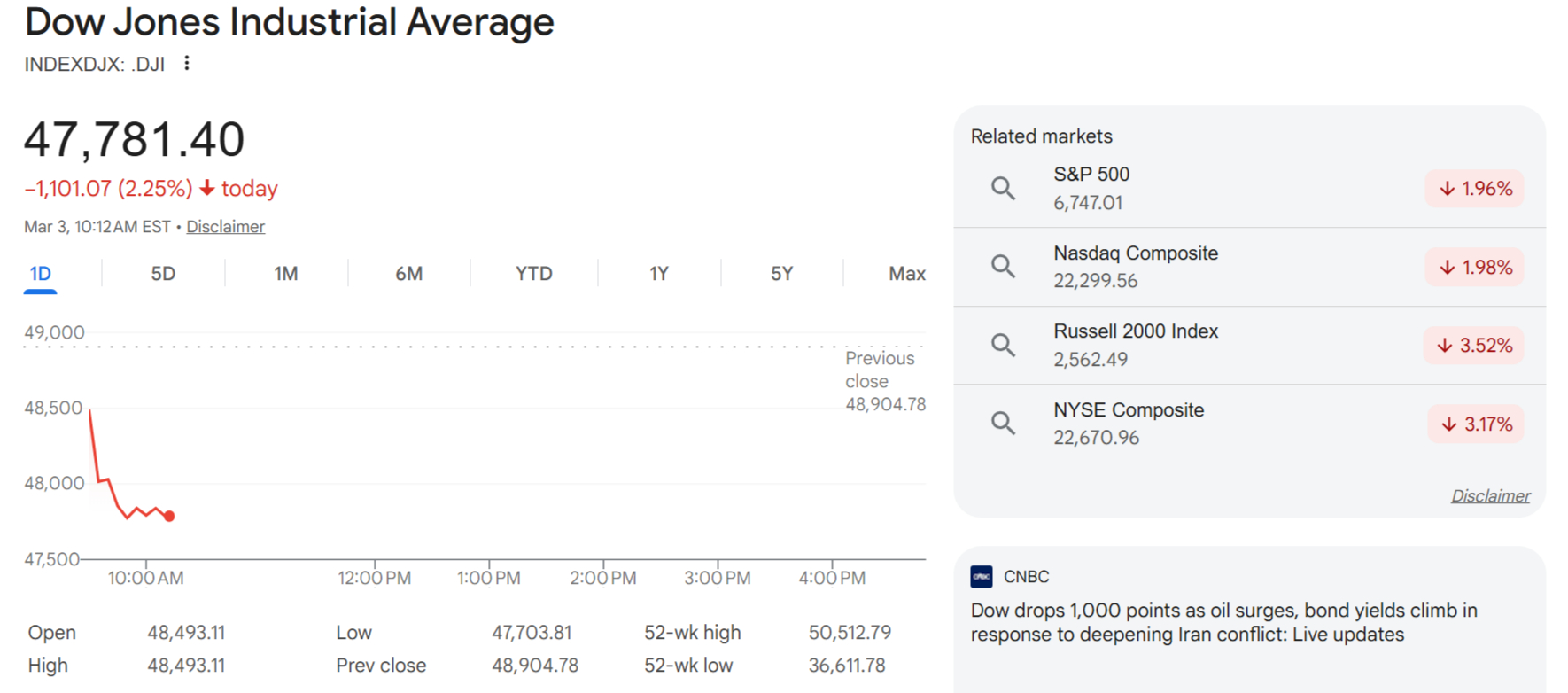Click the CNBC logo icon

(x=982, y=576)
